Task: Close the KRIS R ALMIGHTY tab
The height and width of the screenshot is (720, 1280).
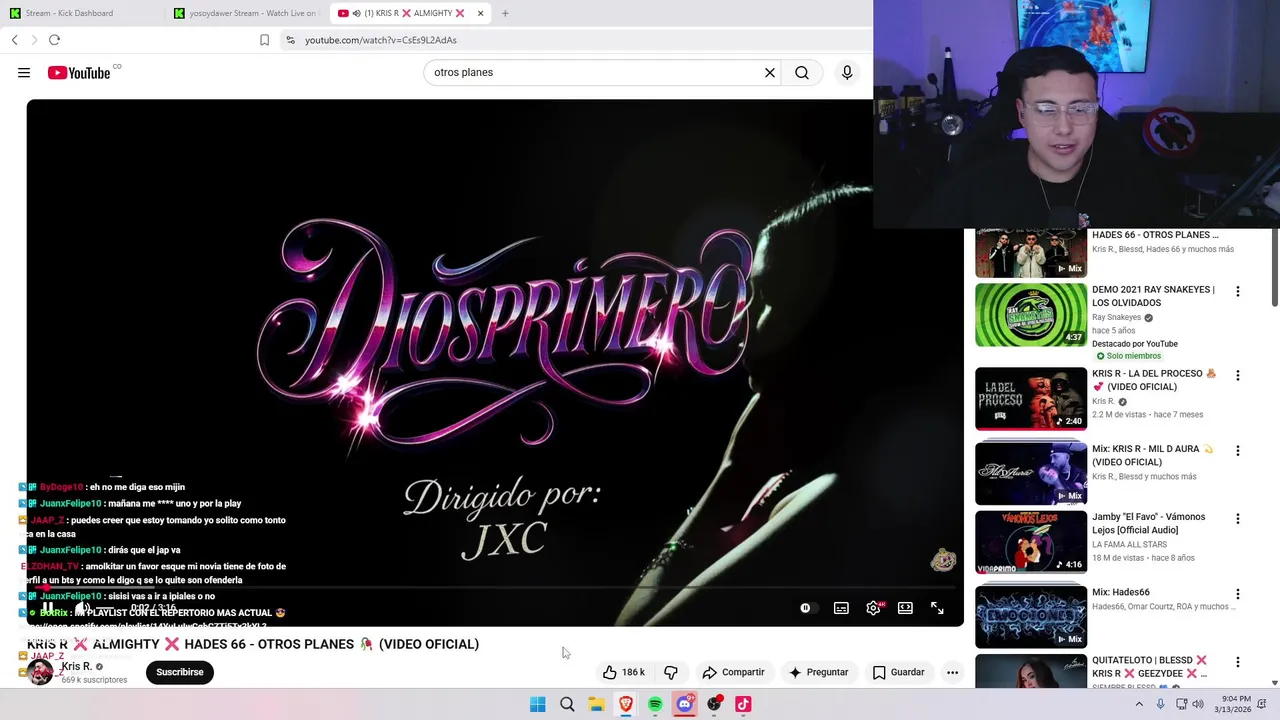Action: coord(480,13)
